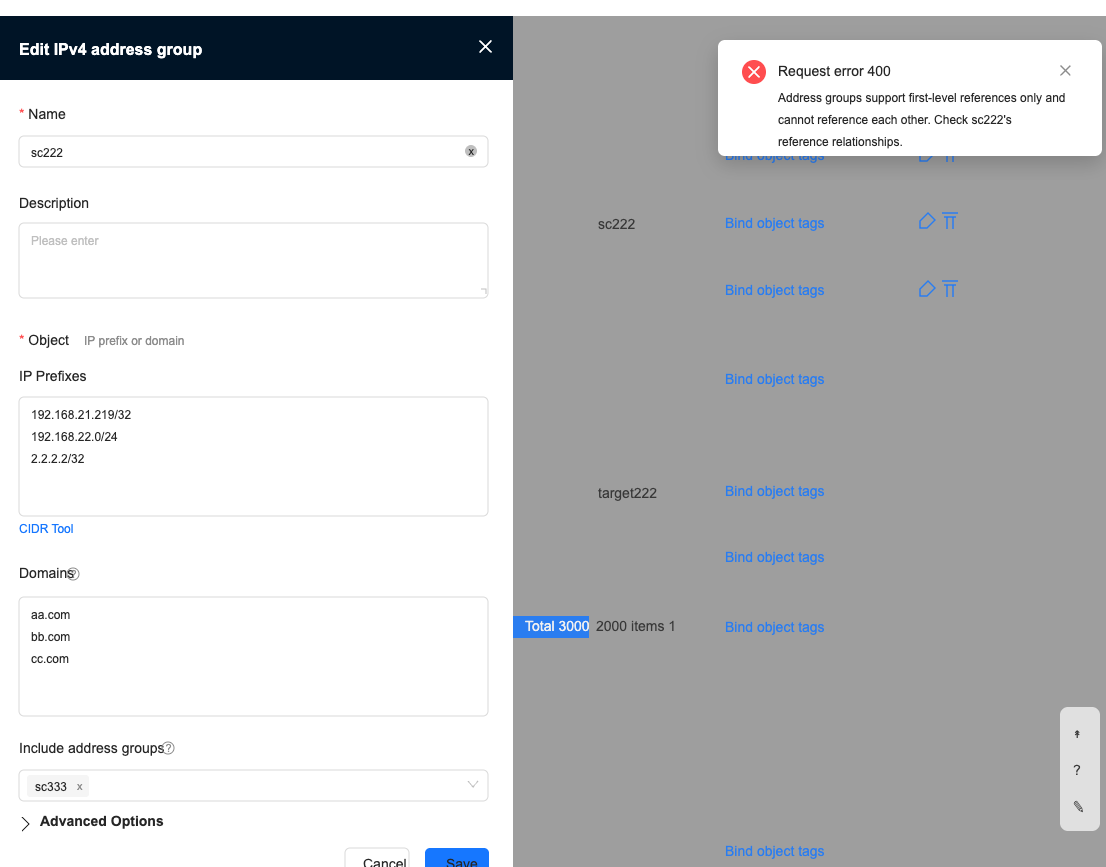This screenshot has width=1106, height=867.
Task: Open the CIDR Tool link
Action: [46, 528]
